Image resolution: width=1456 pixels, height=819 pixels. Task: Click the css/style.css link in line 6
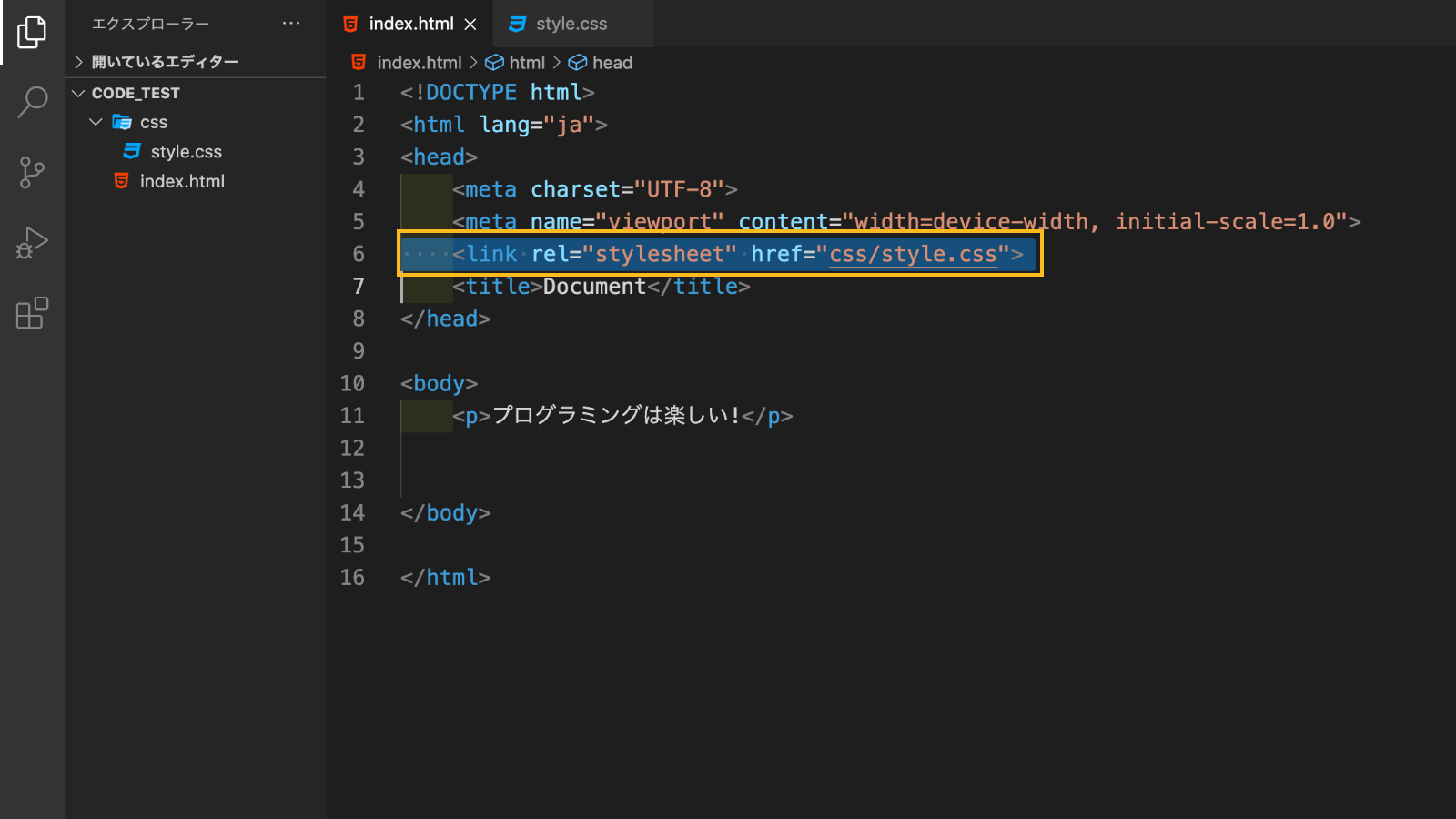(x=913, y=254)
